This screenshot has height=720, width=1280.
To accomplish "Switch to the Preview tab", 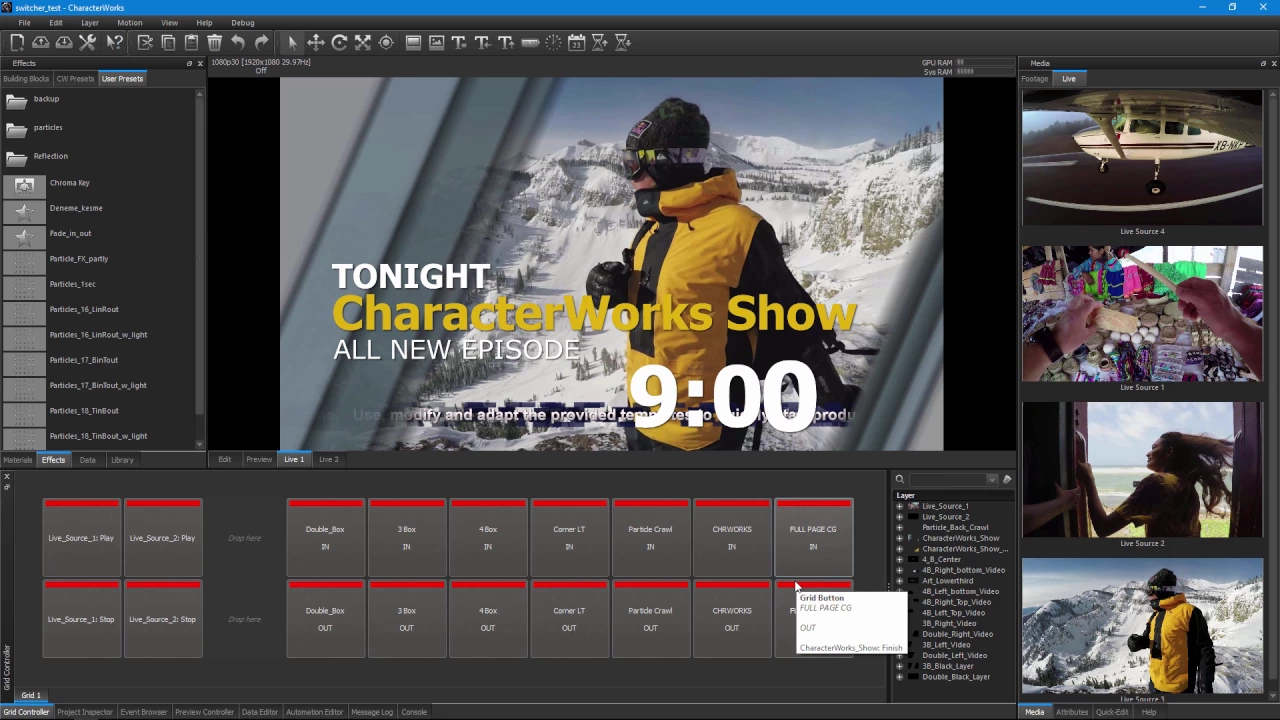I will [259, 460].
